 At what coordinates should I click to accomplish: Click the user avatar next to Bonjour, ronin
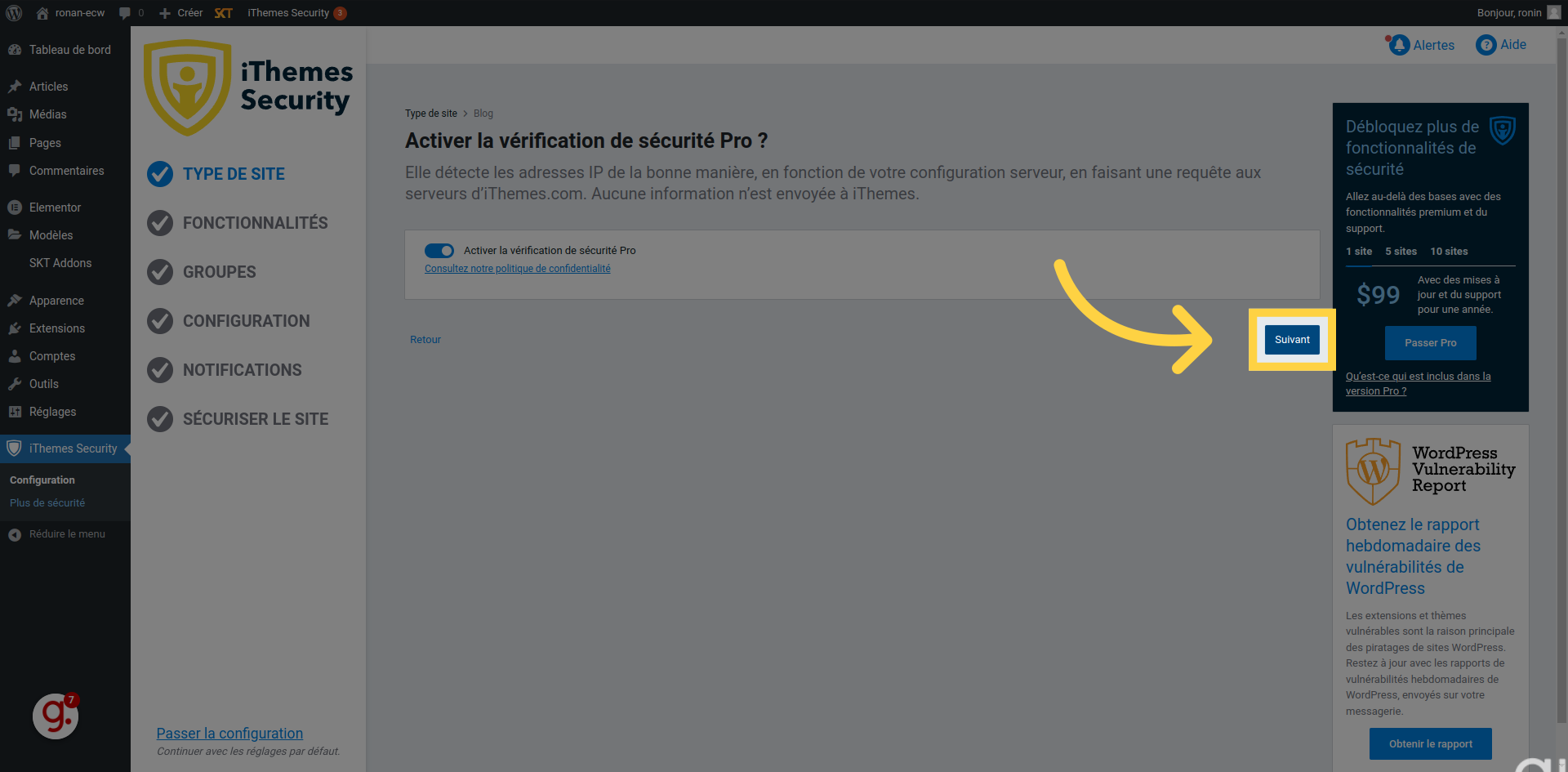point(1553,13)
